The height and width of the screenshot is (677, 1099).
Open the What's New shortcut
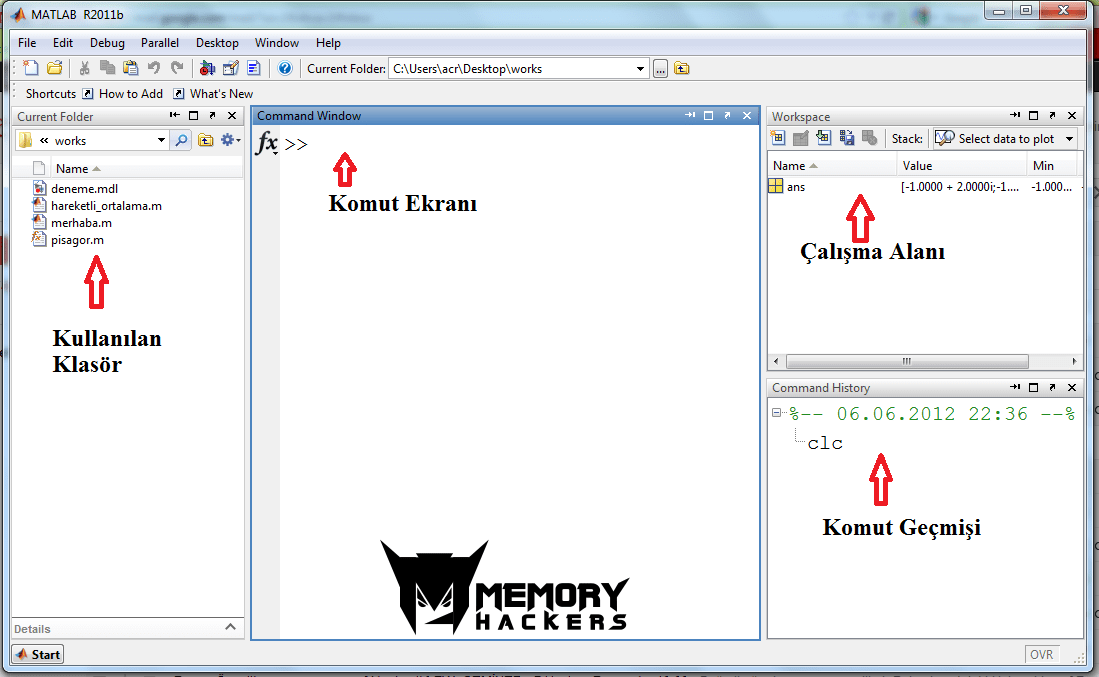214,93
